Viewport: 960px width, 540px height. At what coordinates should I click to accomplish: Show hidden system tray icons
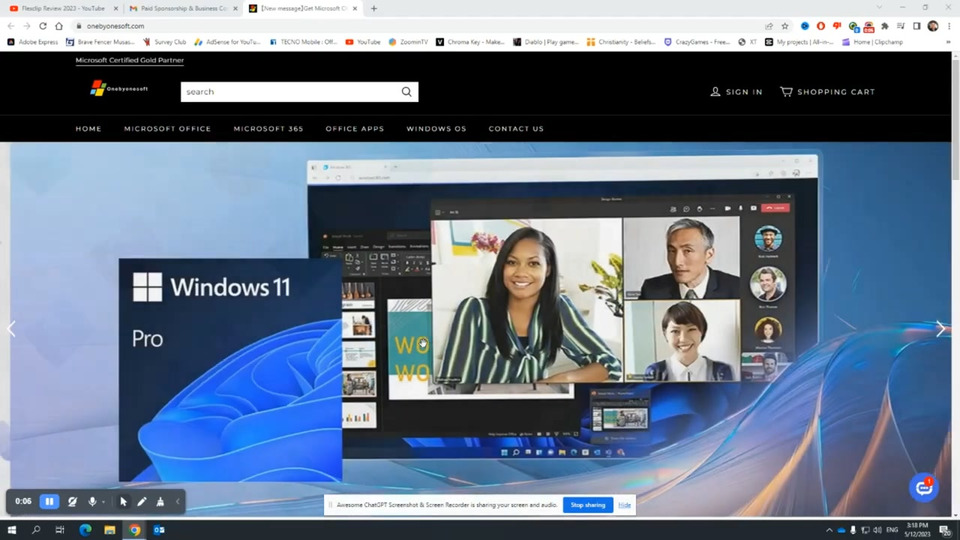point(829,530)
